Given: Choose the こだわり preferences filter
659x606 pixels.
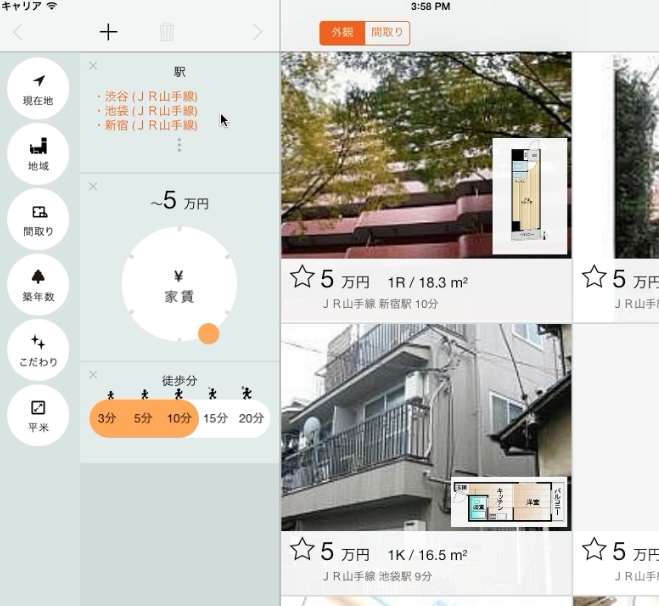Looking at the screenshot, I should pyautogui.click(x=38, y=349).
